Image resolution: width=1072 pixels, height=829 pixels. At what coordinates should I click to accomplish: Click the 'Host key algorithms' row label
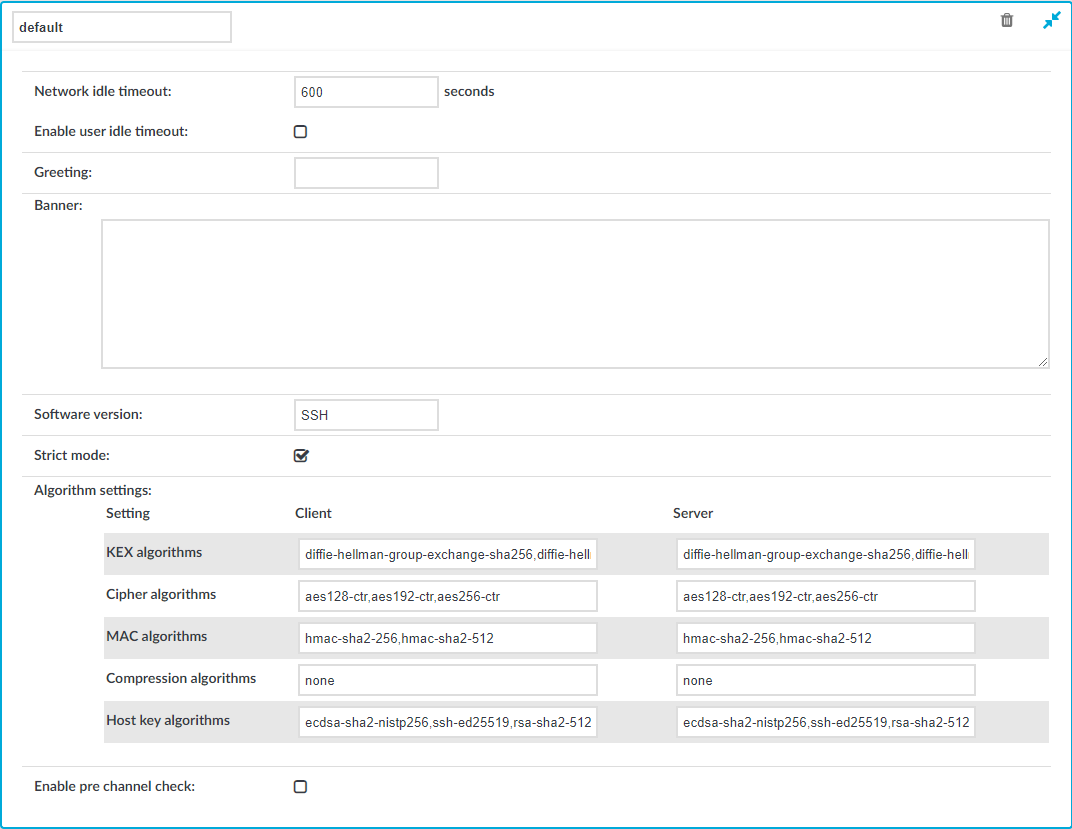tap(168, 720)
